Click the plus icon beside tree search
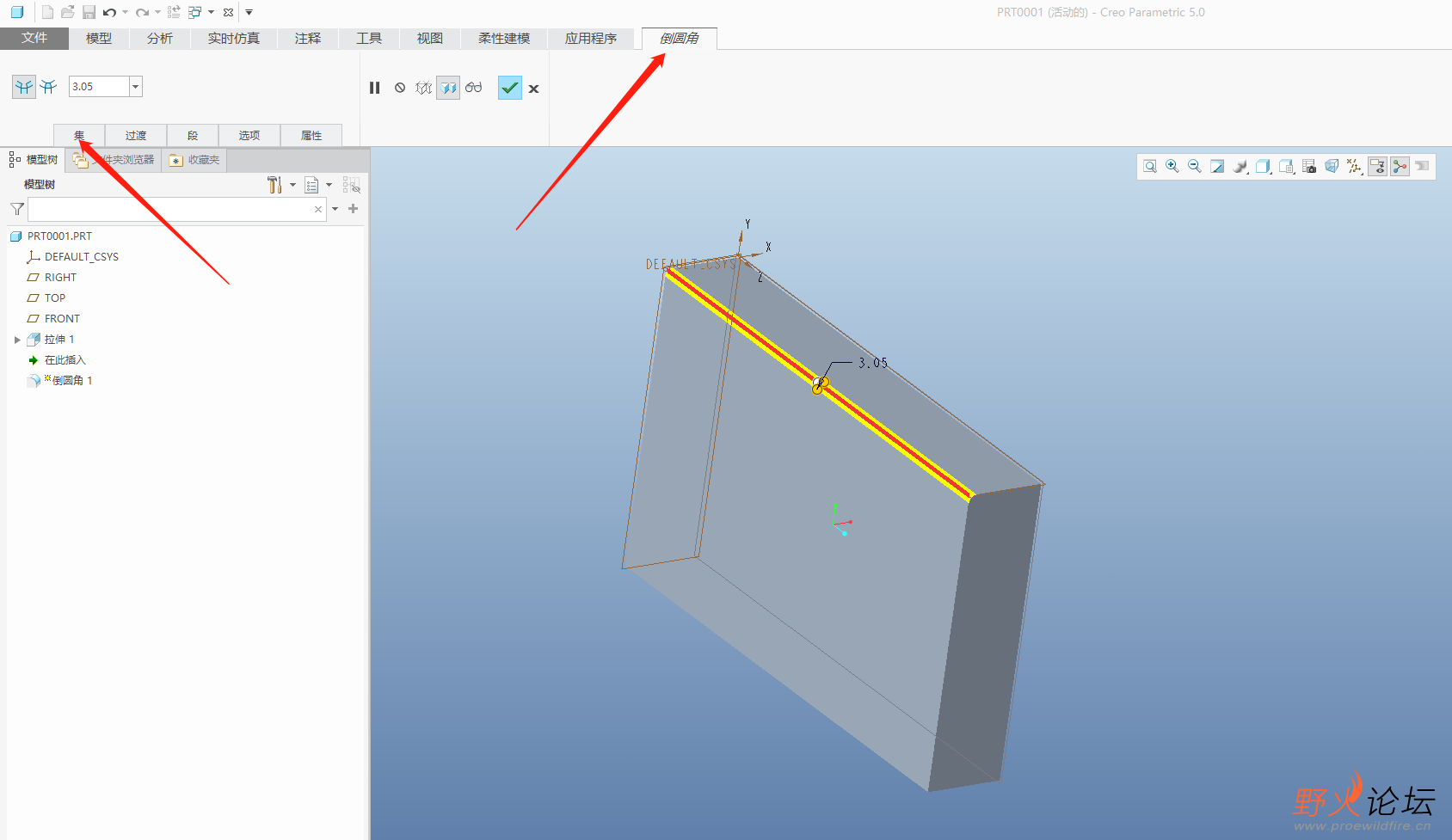1452x840 pixels. coord(353,209)
